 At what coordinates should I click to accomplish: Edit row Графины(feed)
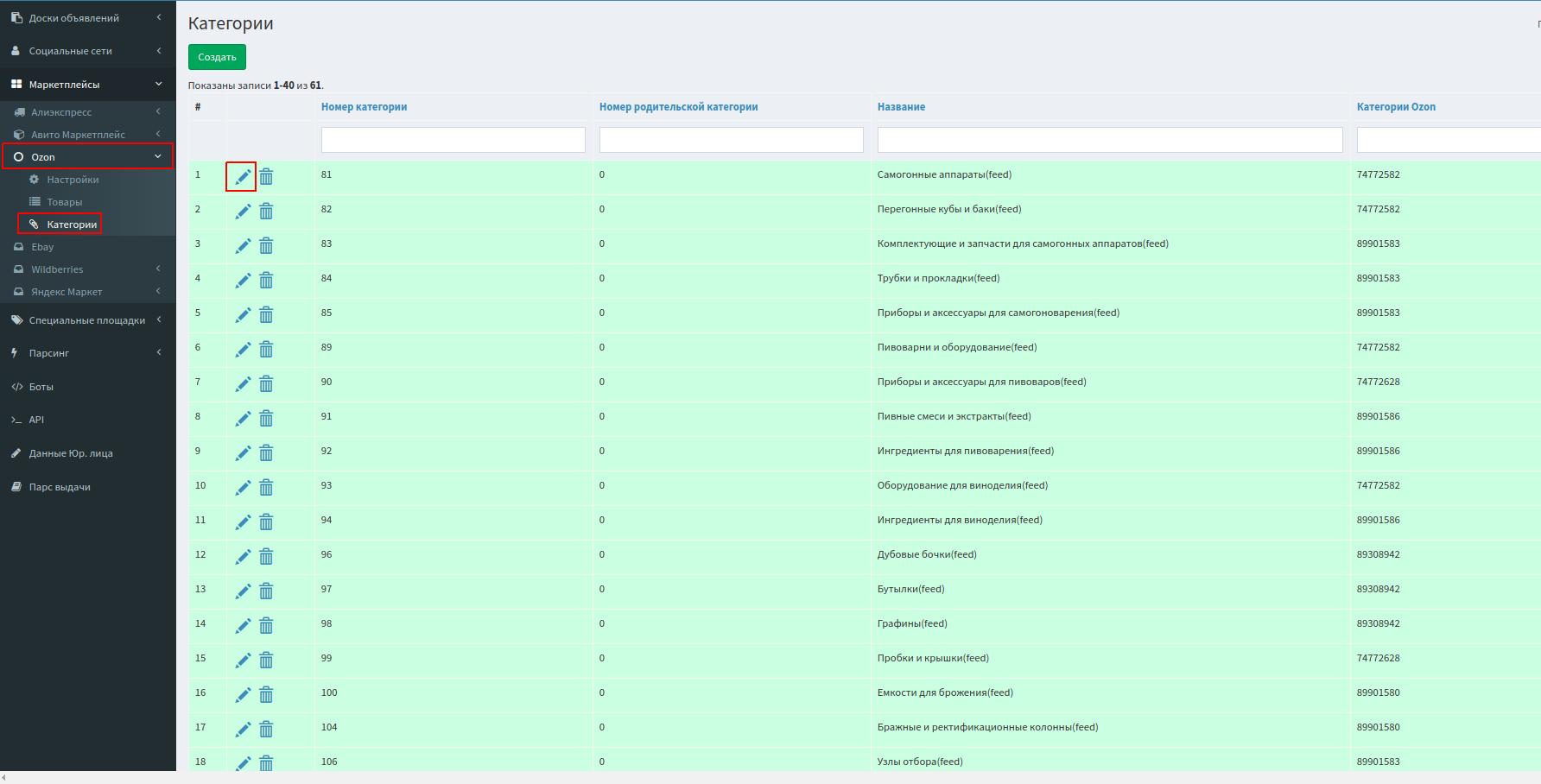point(243,626)
